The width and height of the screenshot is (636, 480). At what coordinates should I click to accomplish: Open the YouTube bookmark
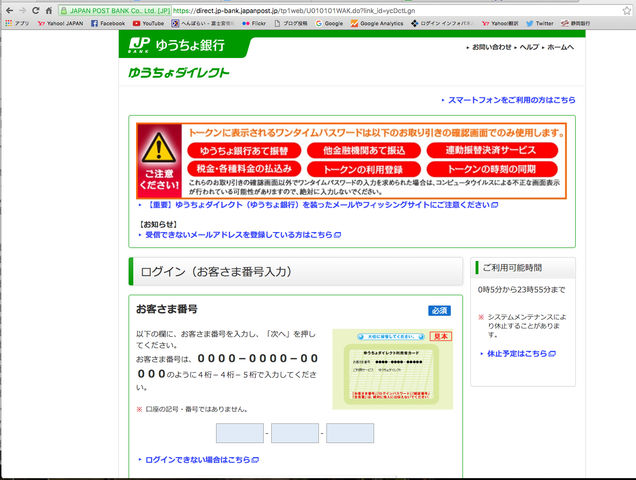pos(148,24)
